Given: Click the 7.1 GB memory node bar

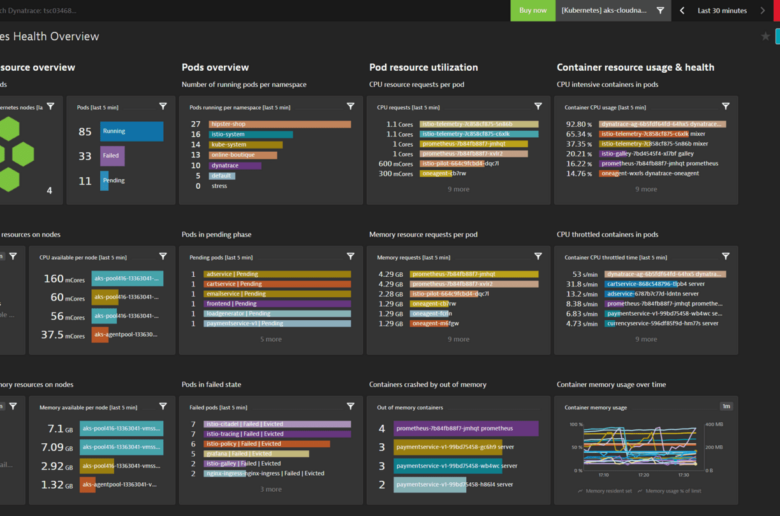Looking at the screenshot, I should click(121, 428).
